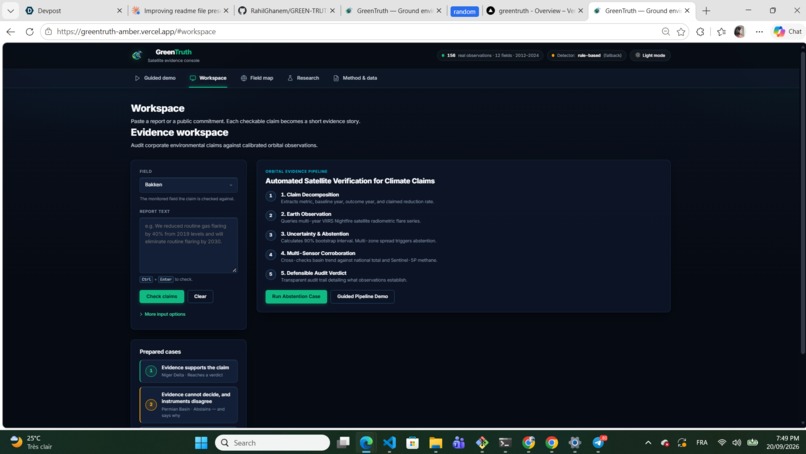The image size is (806, 454).
Task: Open the Guided demo tab
Action: tap(155, 78)
